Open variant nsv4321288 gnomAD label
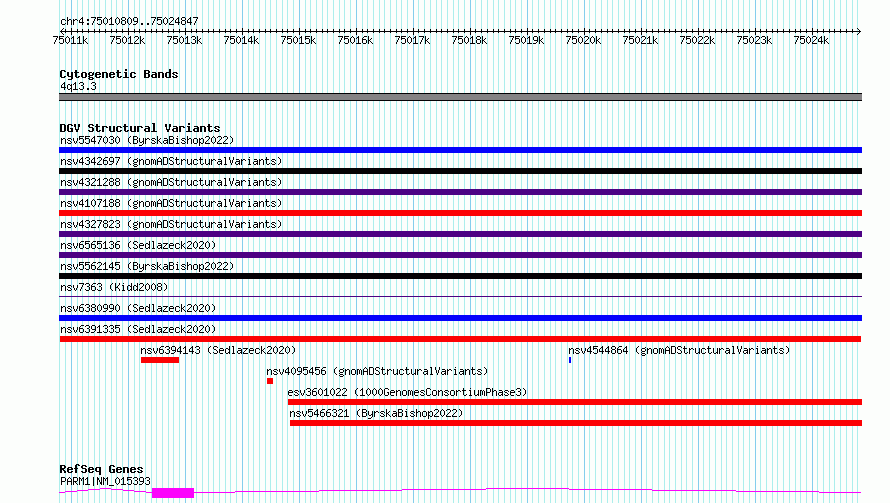 click(x=171, y=182)
